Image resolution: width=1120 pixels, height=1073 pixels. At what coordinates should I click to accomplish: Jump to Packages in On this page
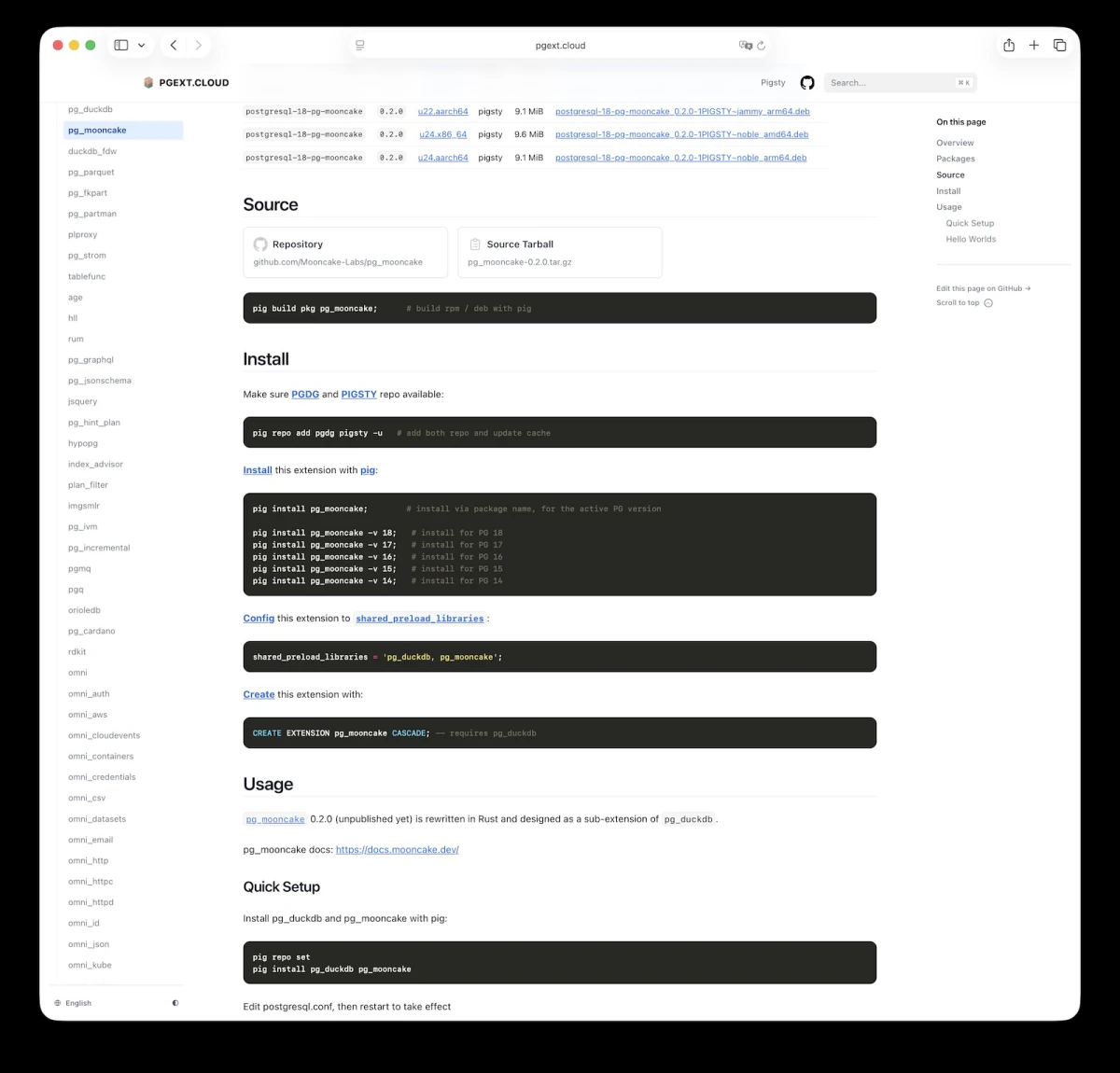coord(956,159)
